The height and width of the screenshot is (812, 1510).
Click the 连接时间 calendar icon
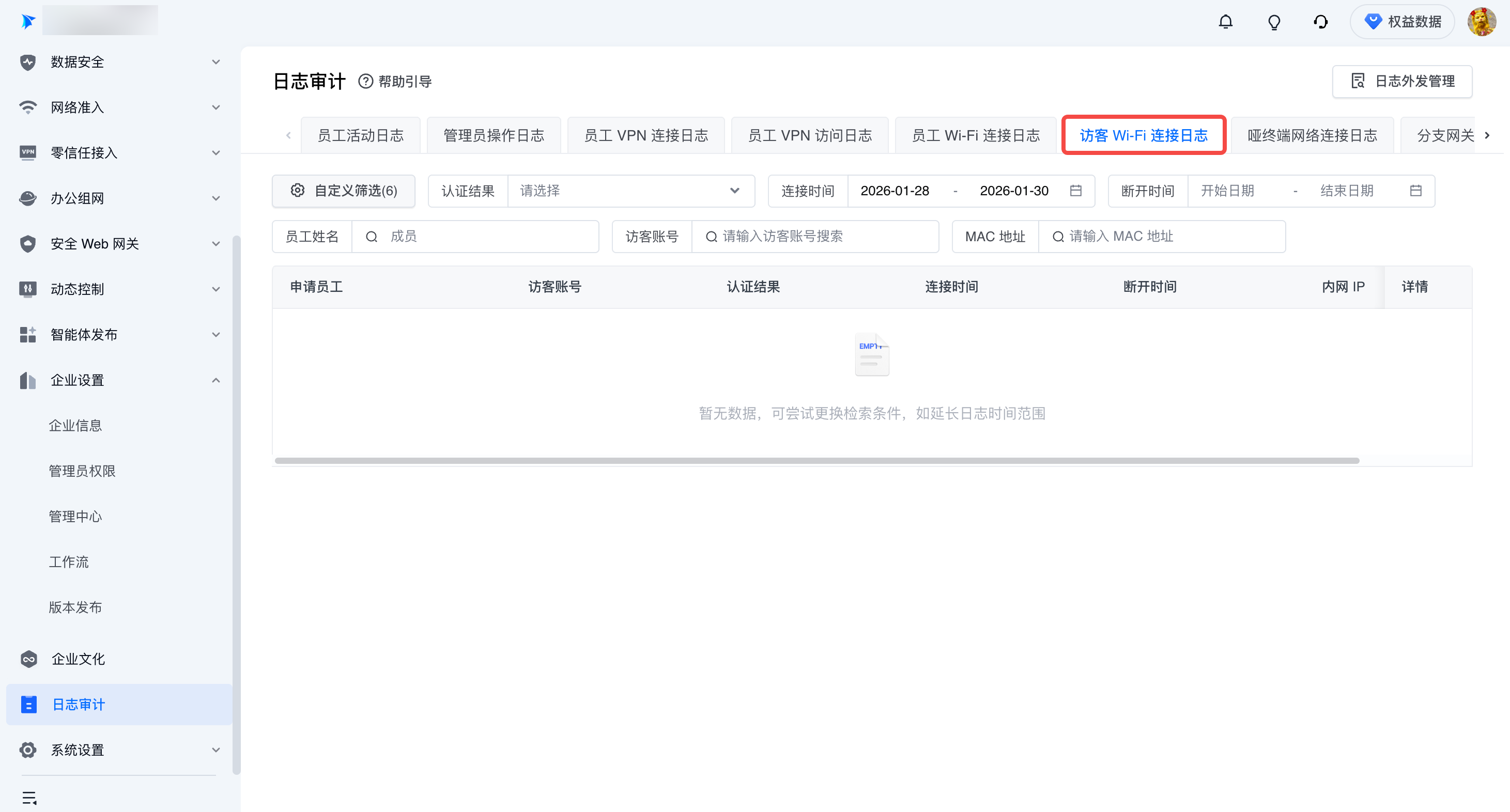[x=1075, y=191]
